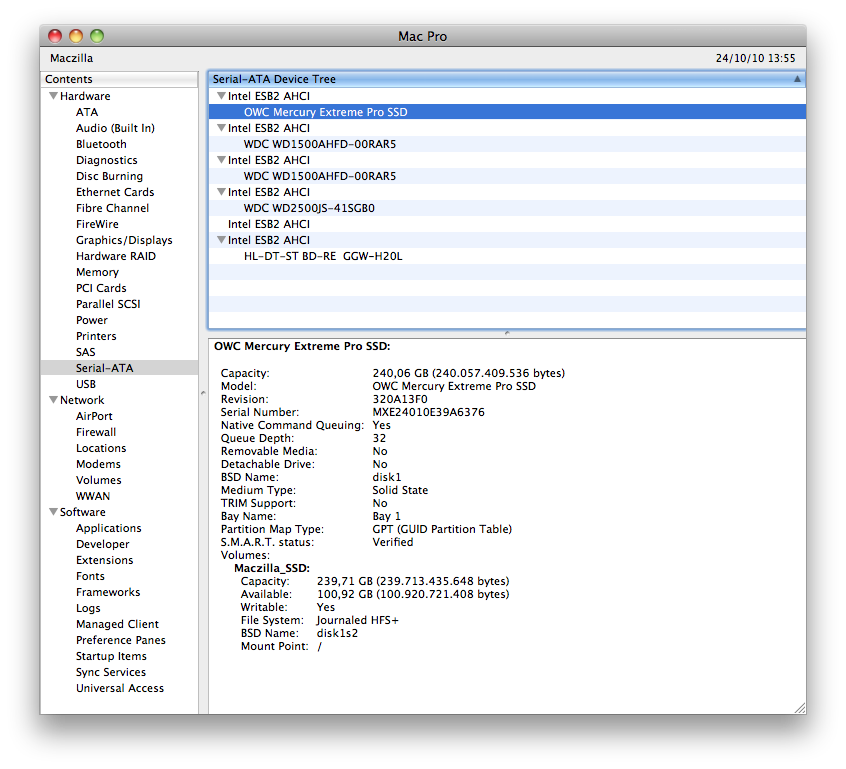The height and width of the screenshot is (769, 846).
Task: Collapse the first Intel ESB2 AHCI node
Action: (x=220, y=95)
